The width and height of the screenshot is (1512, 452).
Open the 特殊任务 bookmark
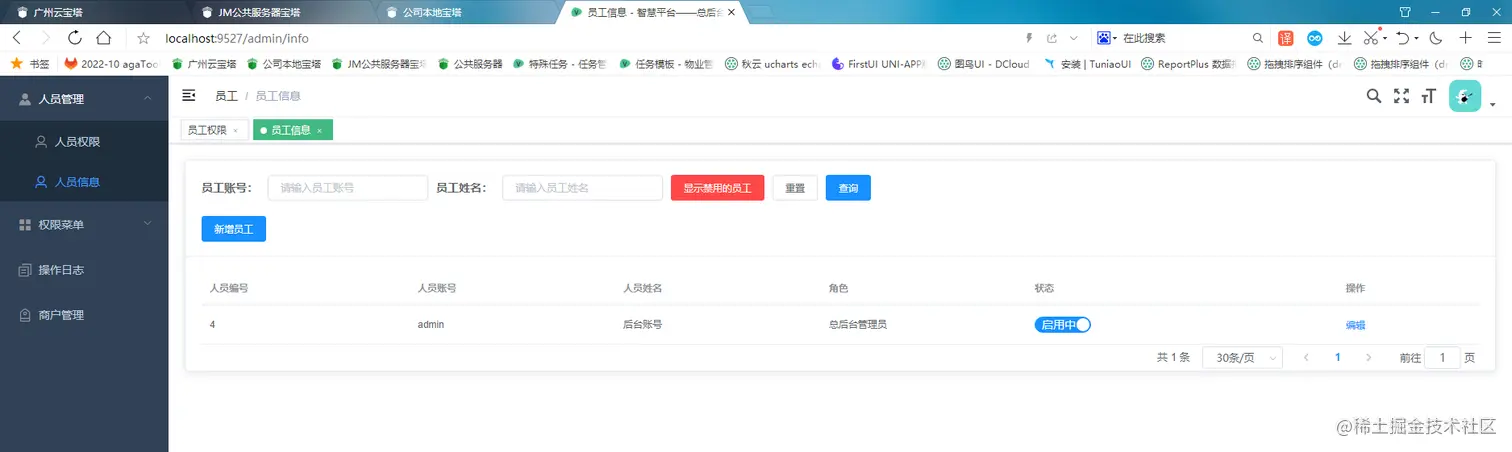point(562,63)
